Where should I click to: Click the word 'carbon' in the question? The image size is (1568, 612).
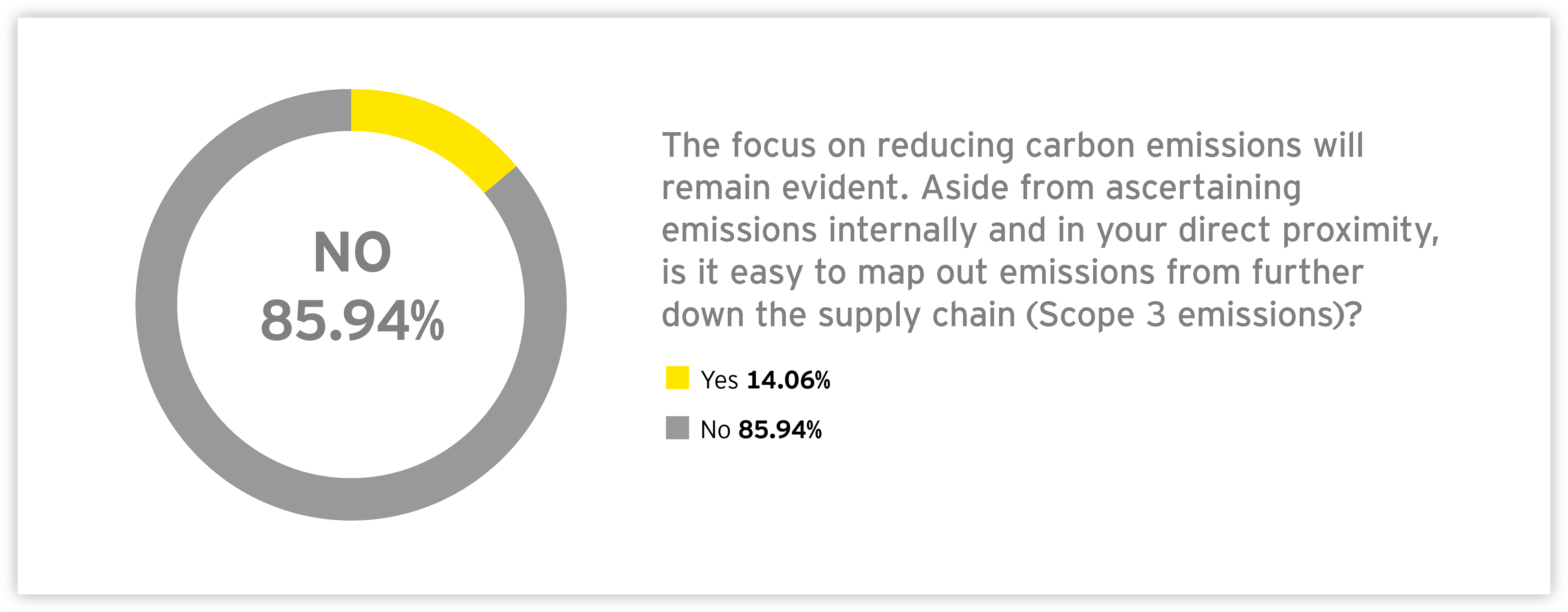pos(1080,146)
